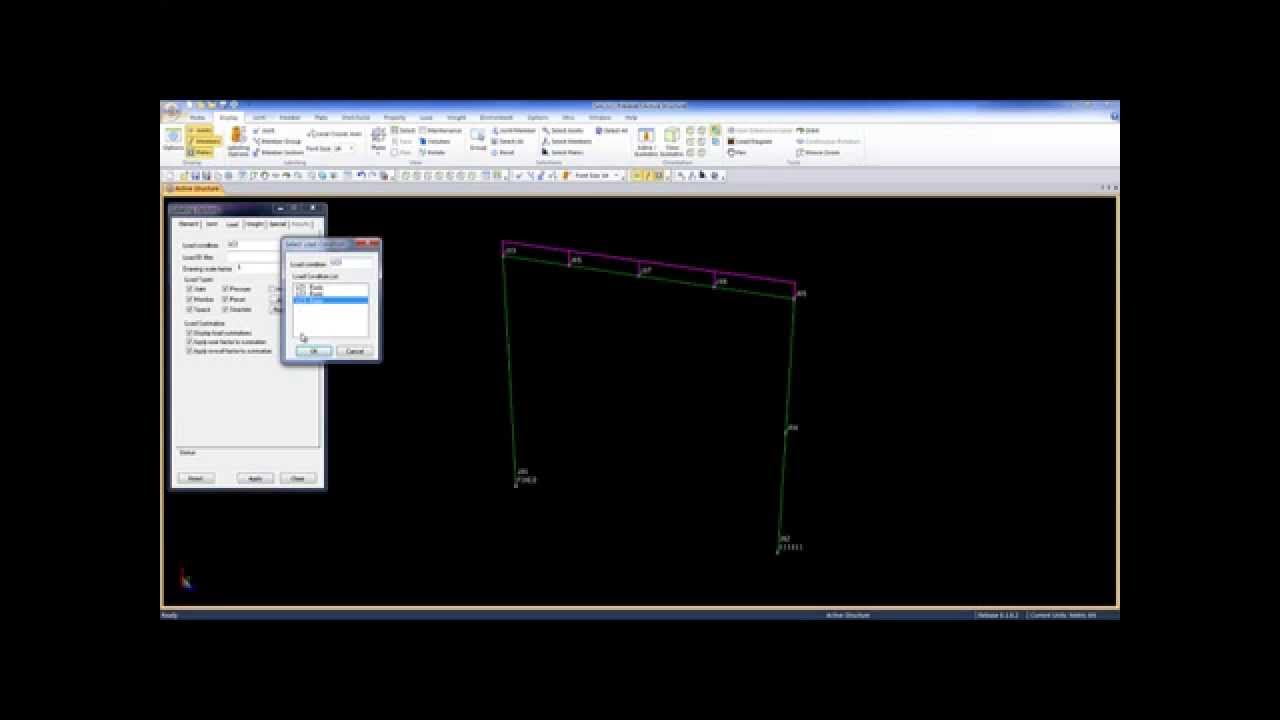Image resolution: width=1280 pixels, height=720 pixels.
Task: Toggle the Pressure load type checkbox
Action: (226, 289)
